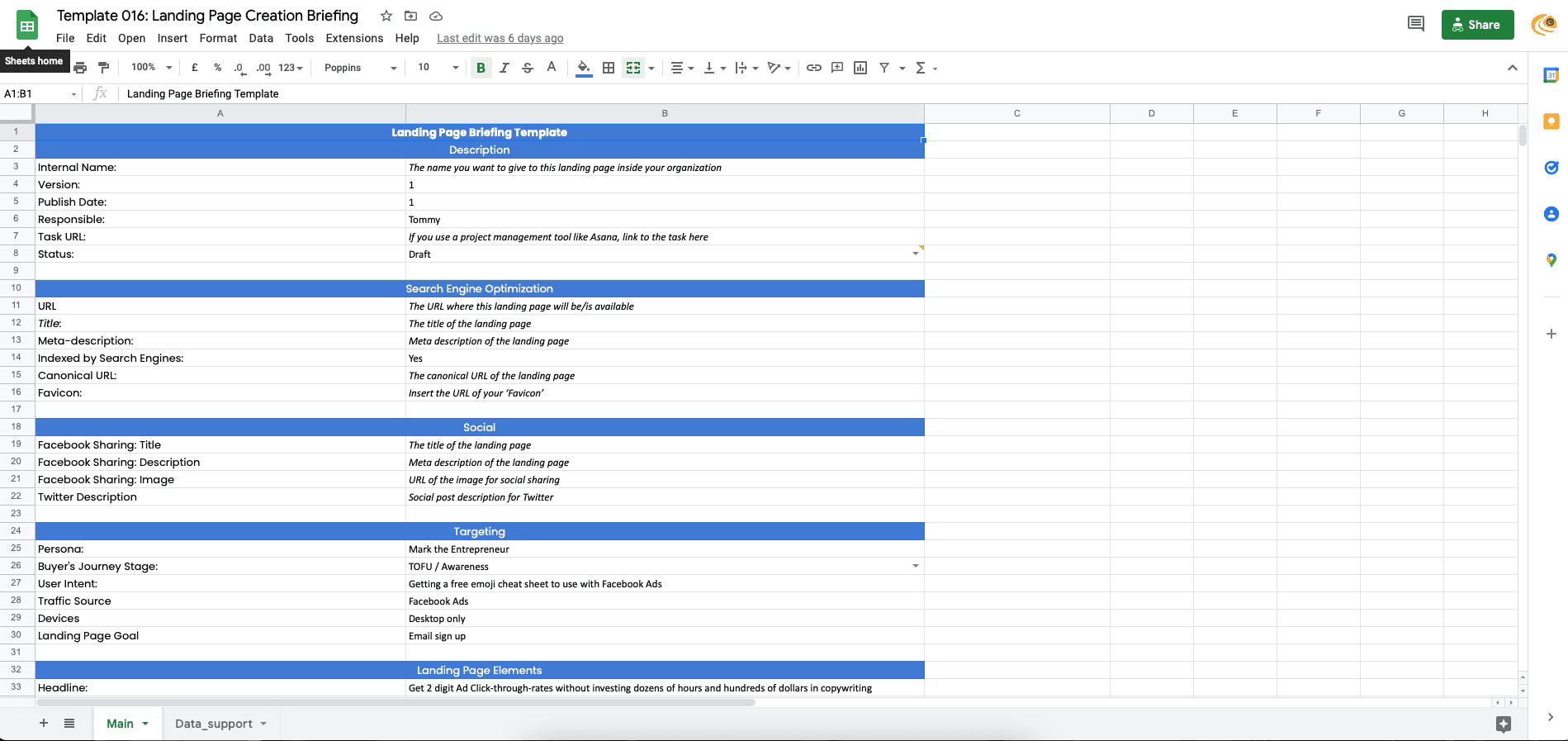Open the Insert menu

[x=173, y=38]
